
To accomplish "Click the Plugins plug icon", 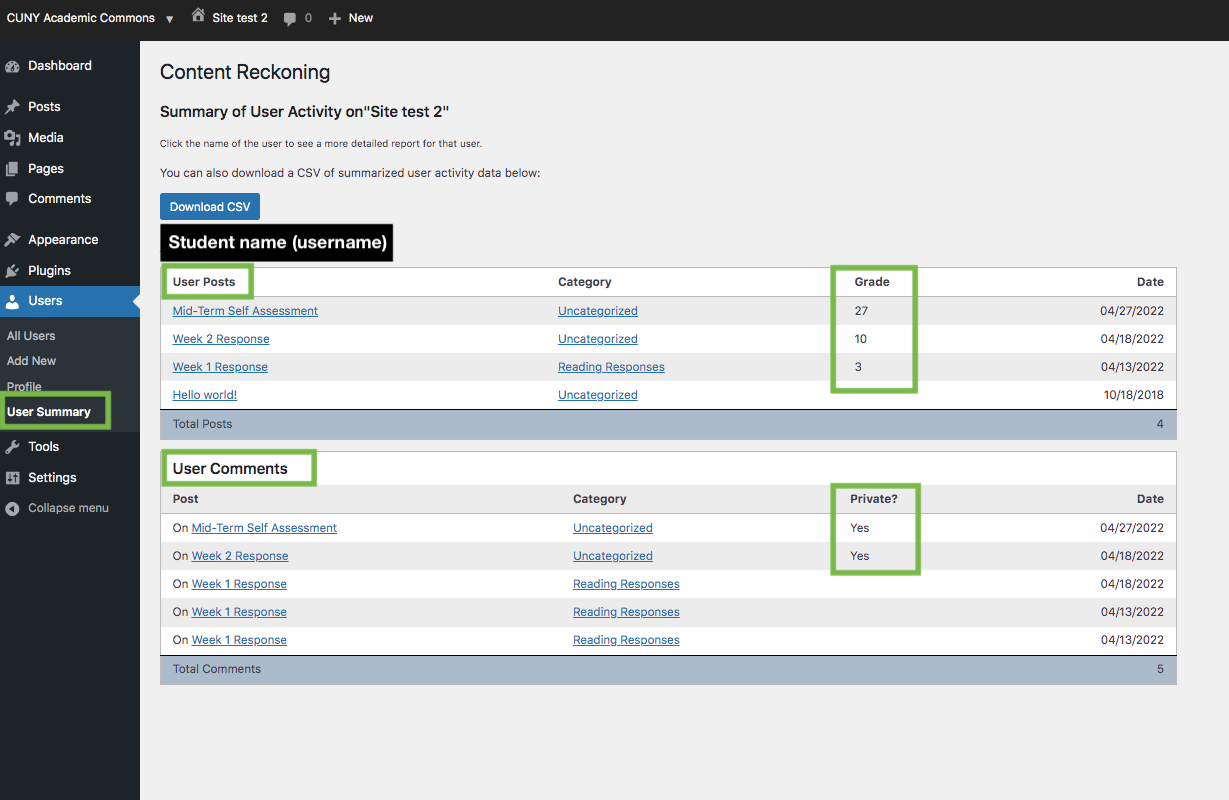I will (x=12, y=271).
